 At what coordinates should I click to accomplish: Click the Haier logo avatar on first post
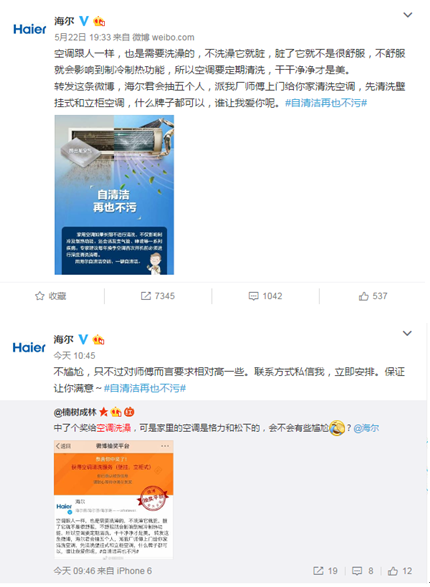tap(30, 29)
